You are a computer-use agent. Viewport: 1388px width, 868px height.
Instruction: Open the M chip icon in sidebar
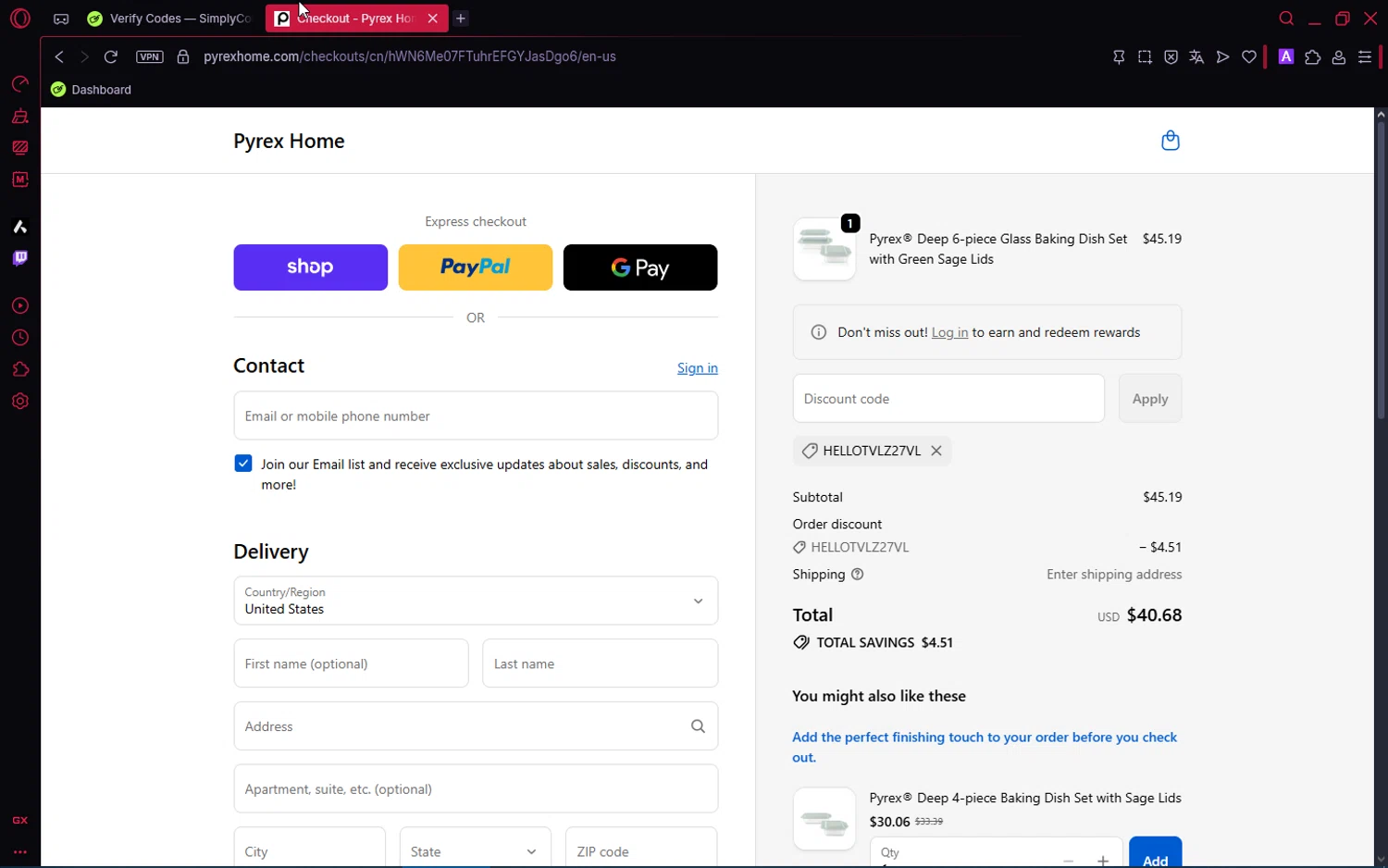20,180
